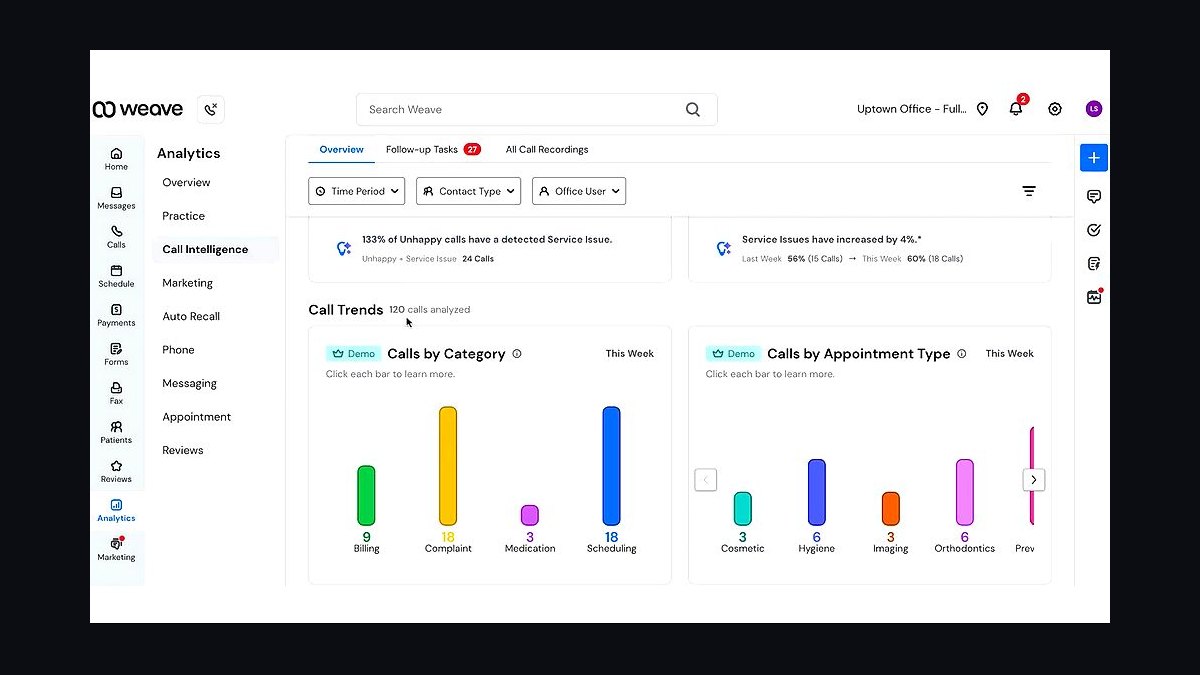Click Demo badge on Calls by Category
This screenshot has height=675, width=1200.
click(353, 354)
